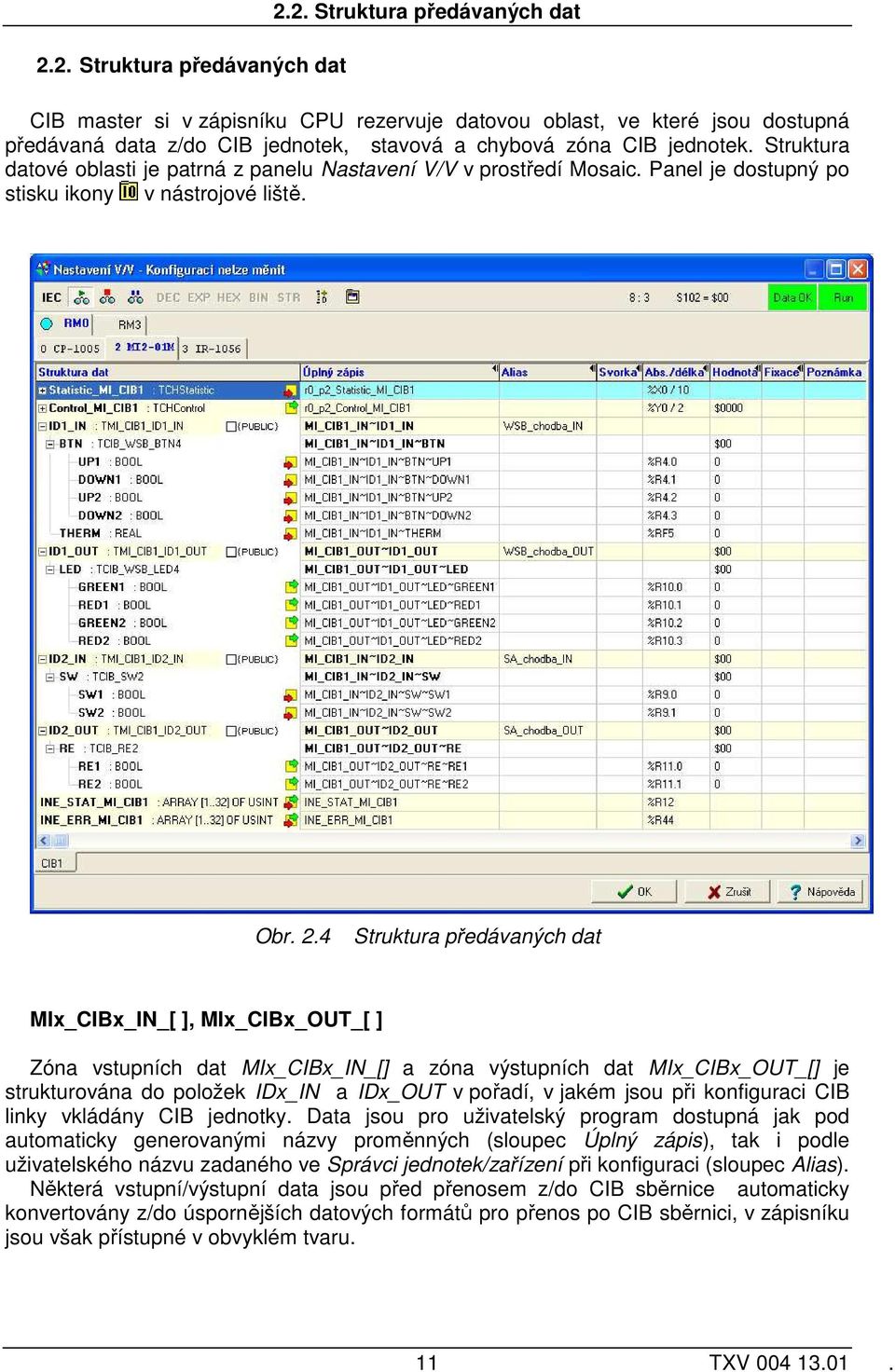Click the blue network tree toolbar icon
895x1372 pixels.
(135, 297)
